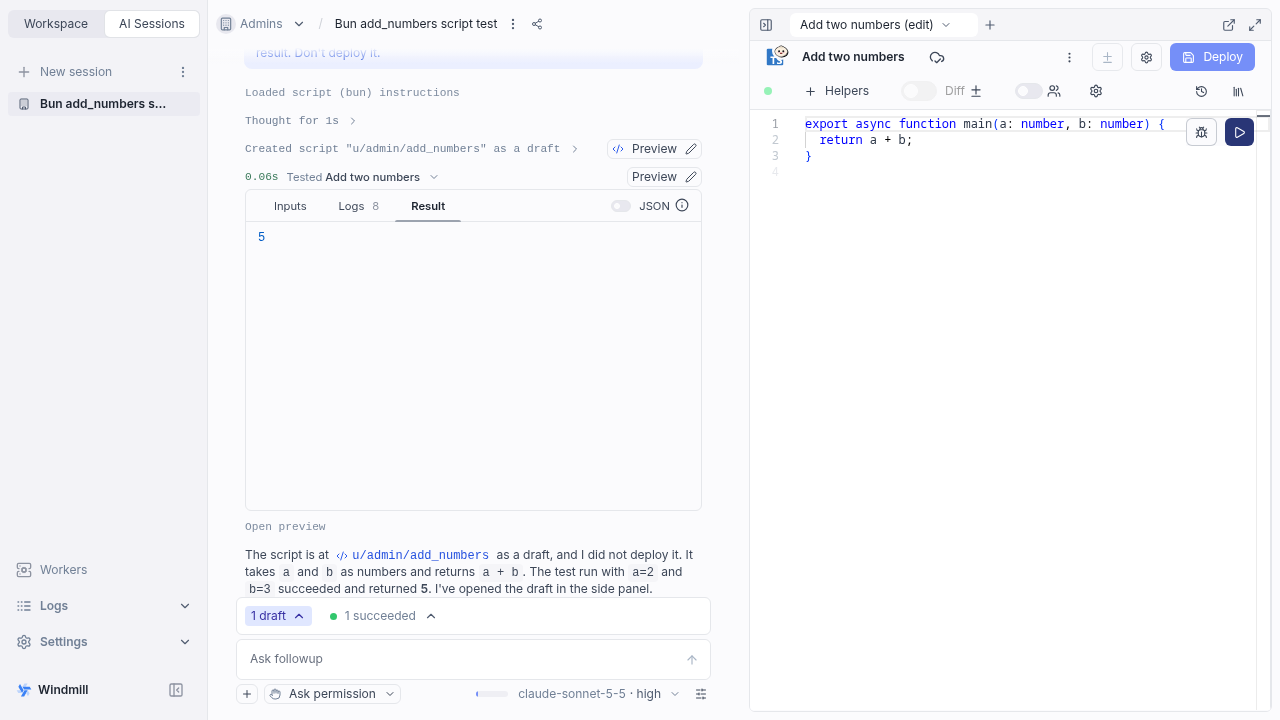Open editor settings gear beside the users toggle

1096,91
